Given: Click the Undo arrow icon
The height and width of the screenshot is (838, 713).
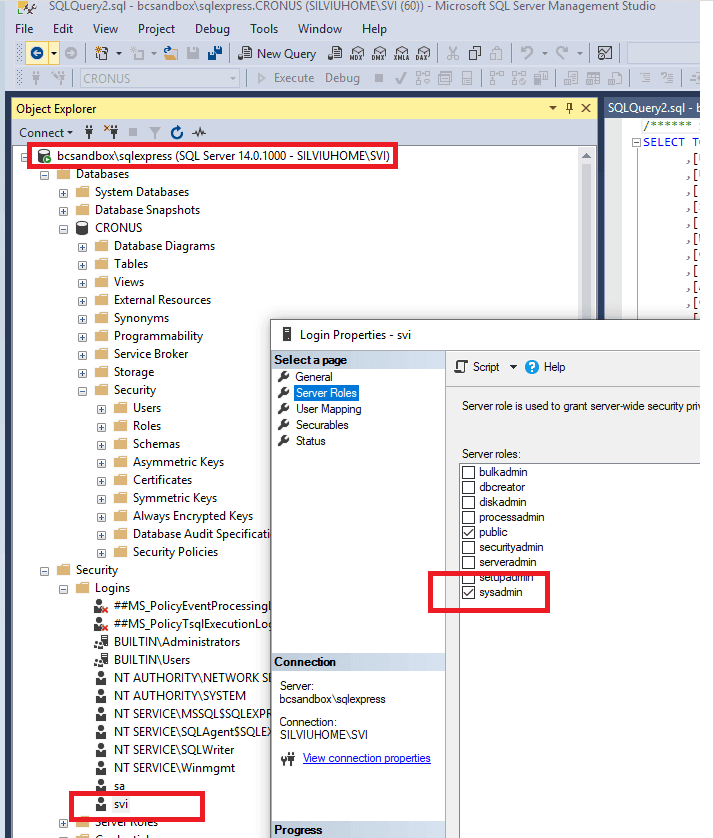Looking at the screenshot, I should tap(527, 53).
